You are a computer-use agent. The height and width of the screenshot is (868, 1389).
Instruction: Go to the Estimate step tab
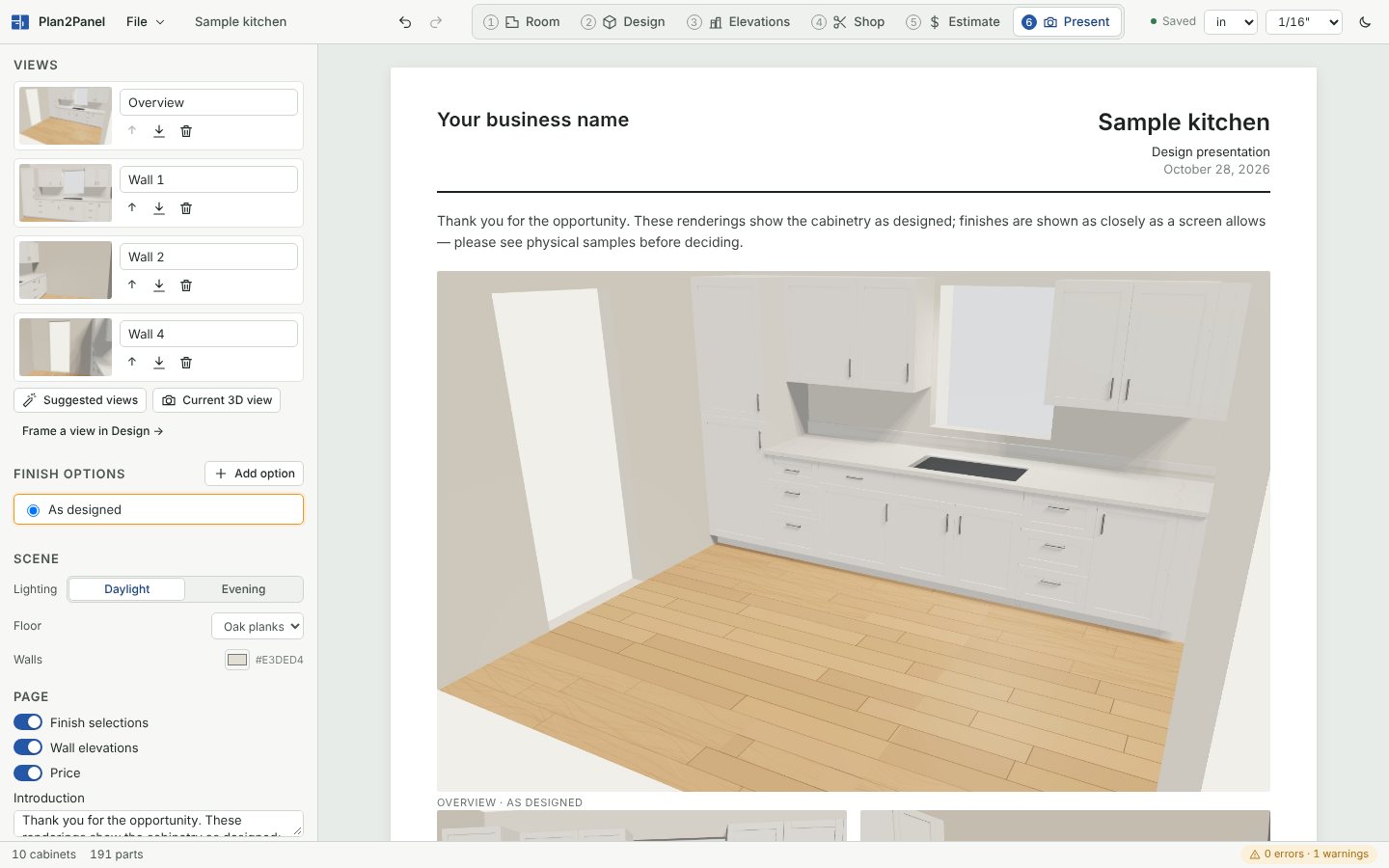point(953,22)
